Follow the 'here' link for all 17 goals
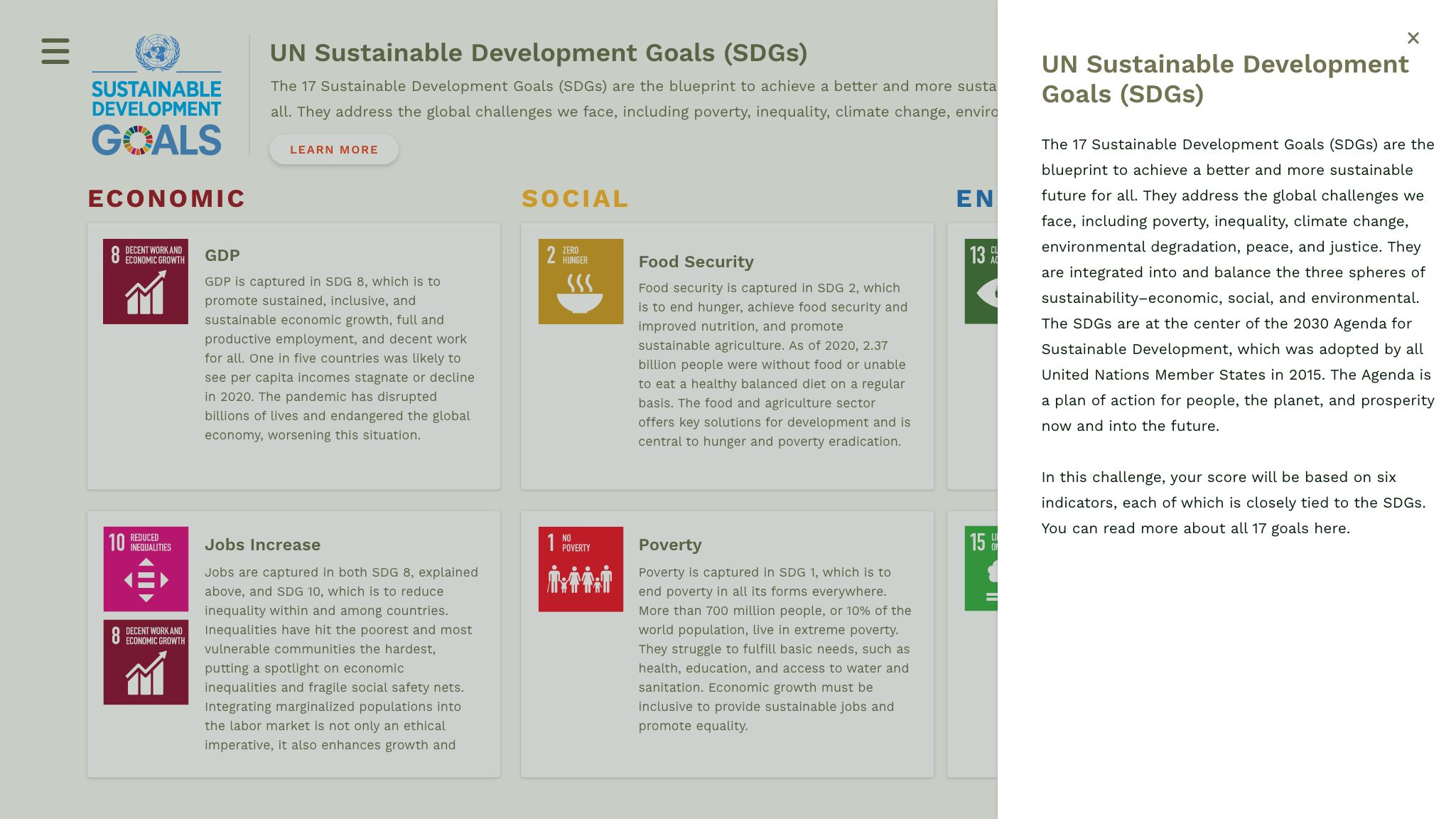The height and width of the screenshot is (819, 1456). (1330, 528)
